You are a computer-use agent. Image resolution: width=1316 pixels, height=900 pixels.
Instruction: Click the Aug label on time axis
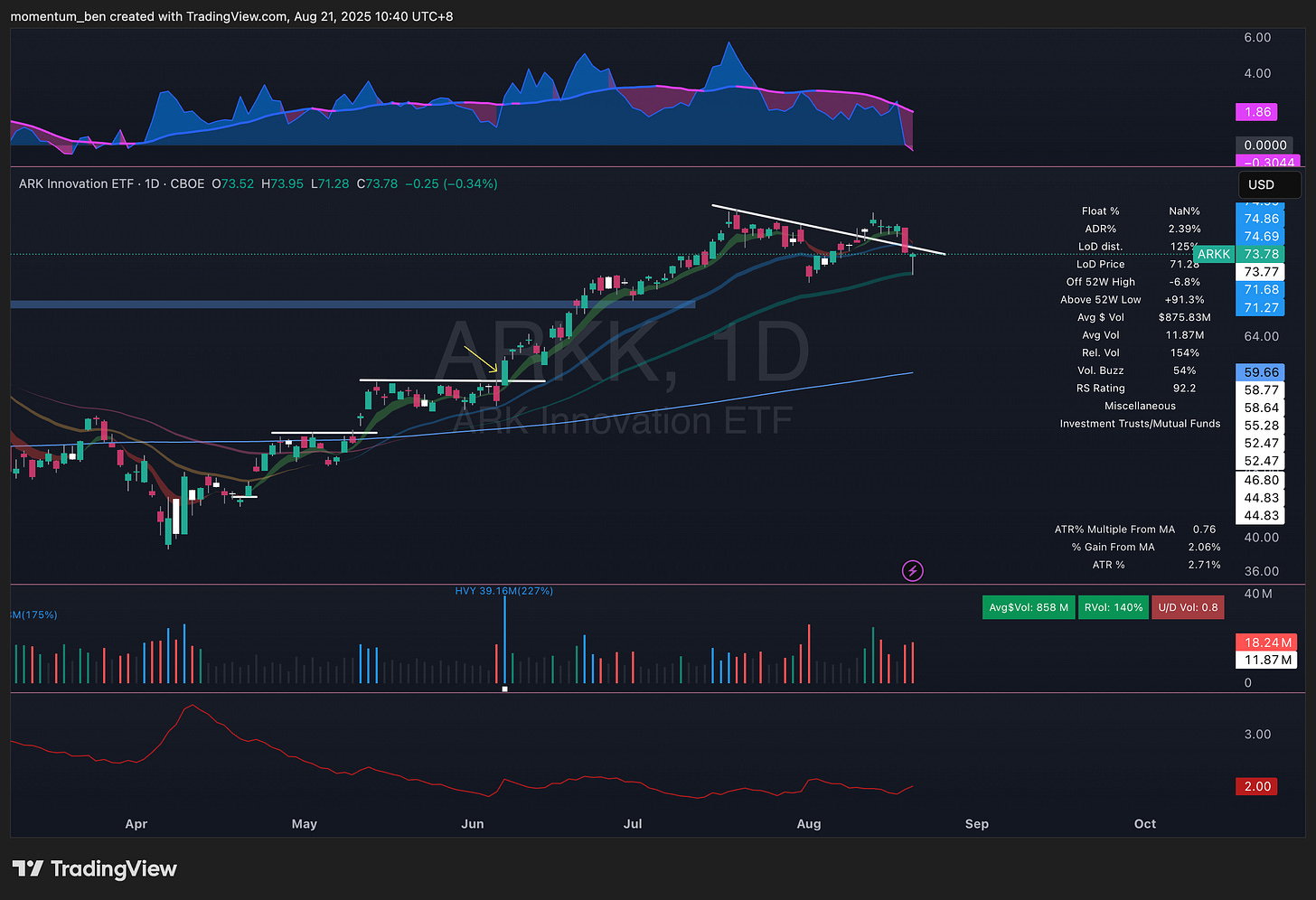coord(809,824)
